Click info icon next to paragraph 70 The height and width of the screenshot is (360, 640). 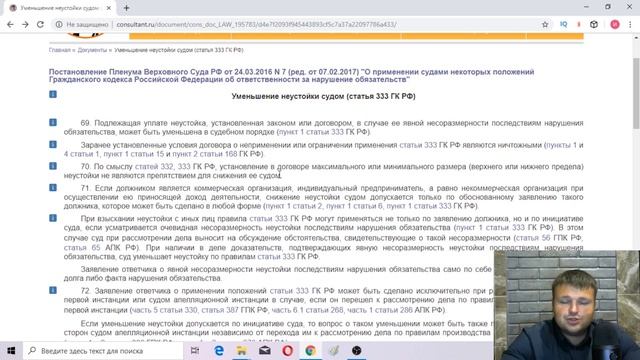[x=53, y=166]
